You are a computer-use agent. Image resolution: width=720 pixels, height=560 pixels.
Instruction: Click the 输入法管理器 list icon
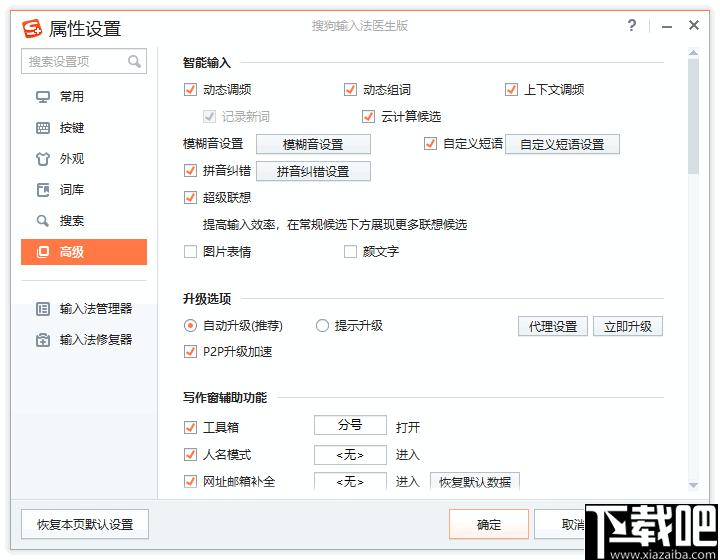43,309
